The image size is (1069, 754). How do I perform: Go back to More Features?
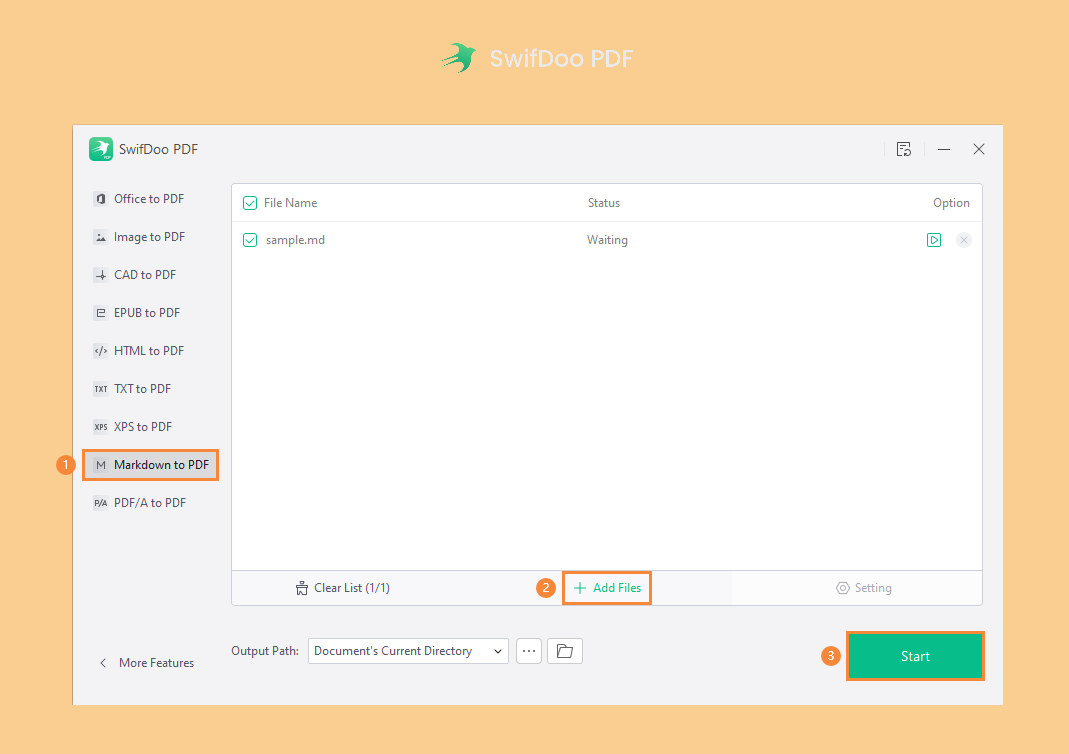(x=147, y=663)
